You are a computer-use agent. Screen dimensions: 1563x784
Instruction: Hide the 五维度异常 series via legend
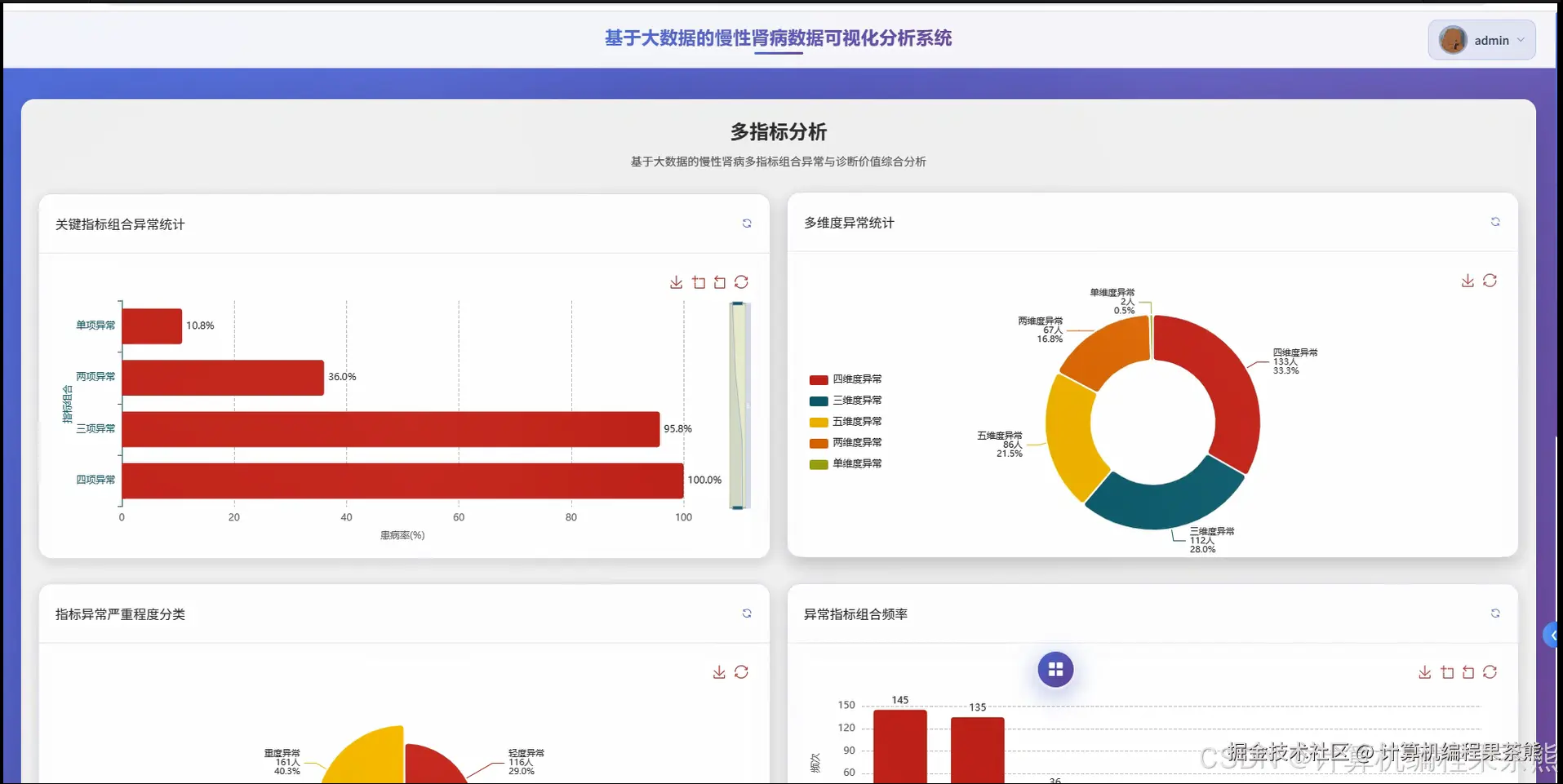tap(846, 422)
